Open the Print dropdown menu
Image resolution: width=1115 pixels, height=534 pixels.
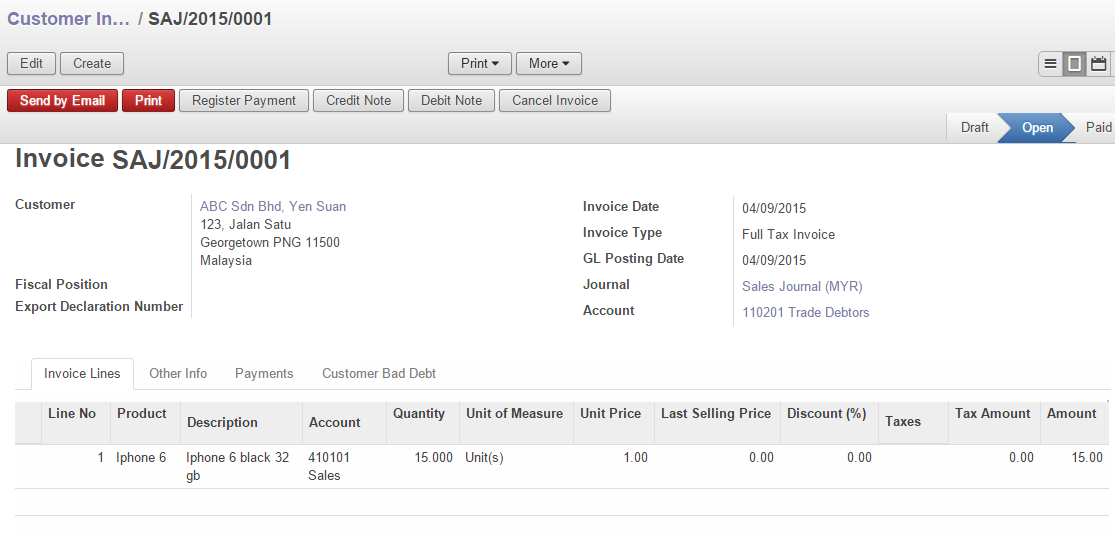(480, 64)
